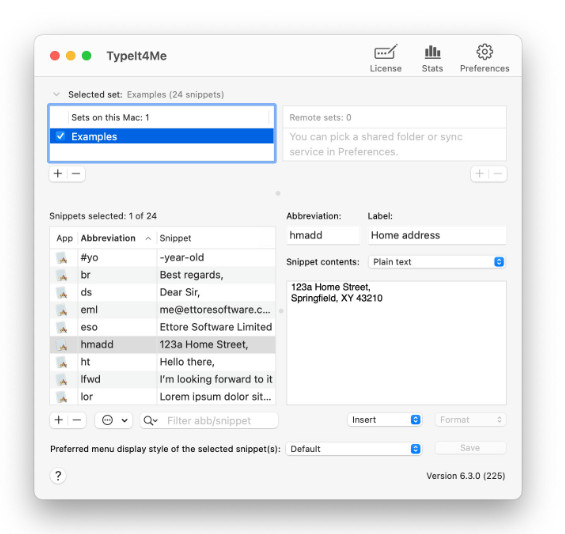
Task: Collapse the Selected set disclosure chevron
Action: (x=56, y=94)
